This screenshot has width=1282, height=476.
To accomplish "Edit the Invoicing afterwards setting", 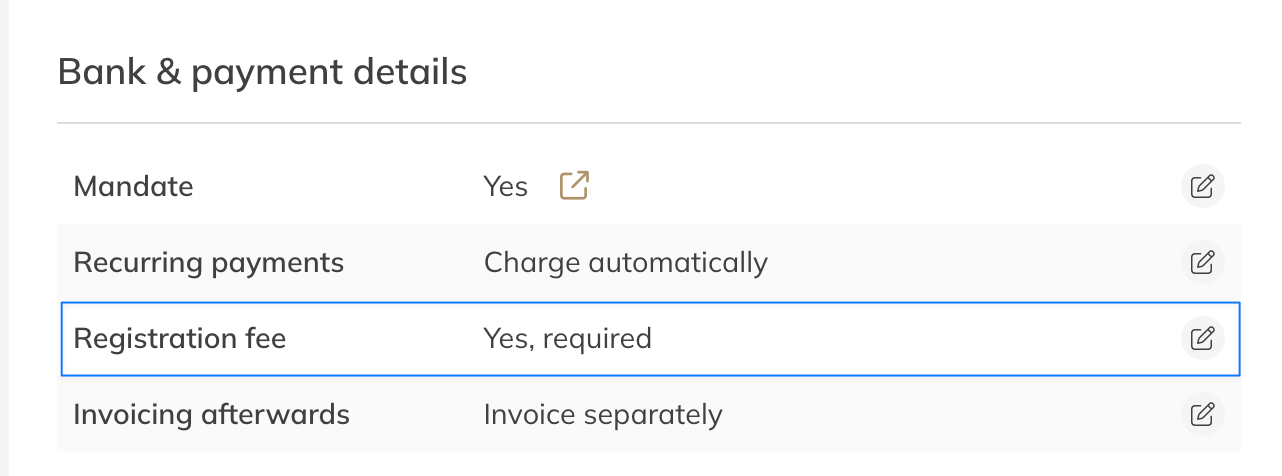I will [x=1202, y=414].
